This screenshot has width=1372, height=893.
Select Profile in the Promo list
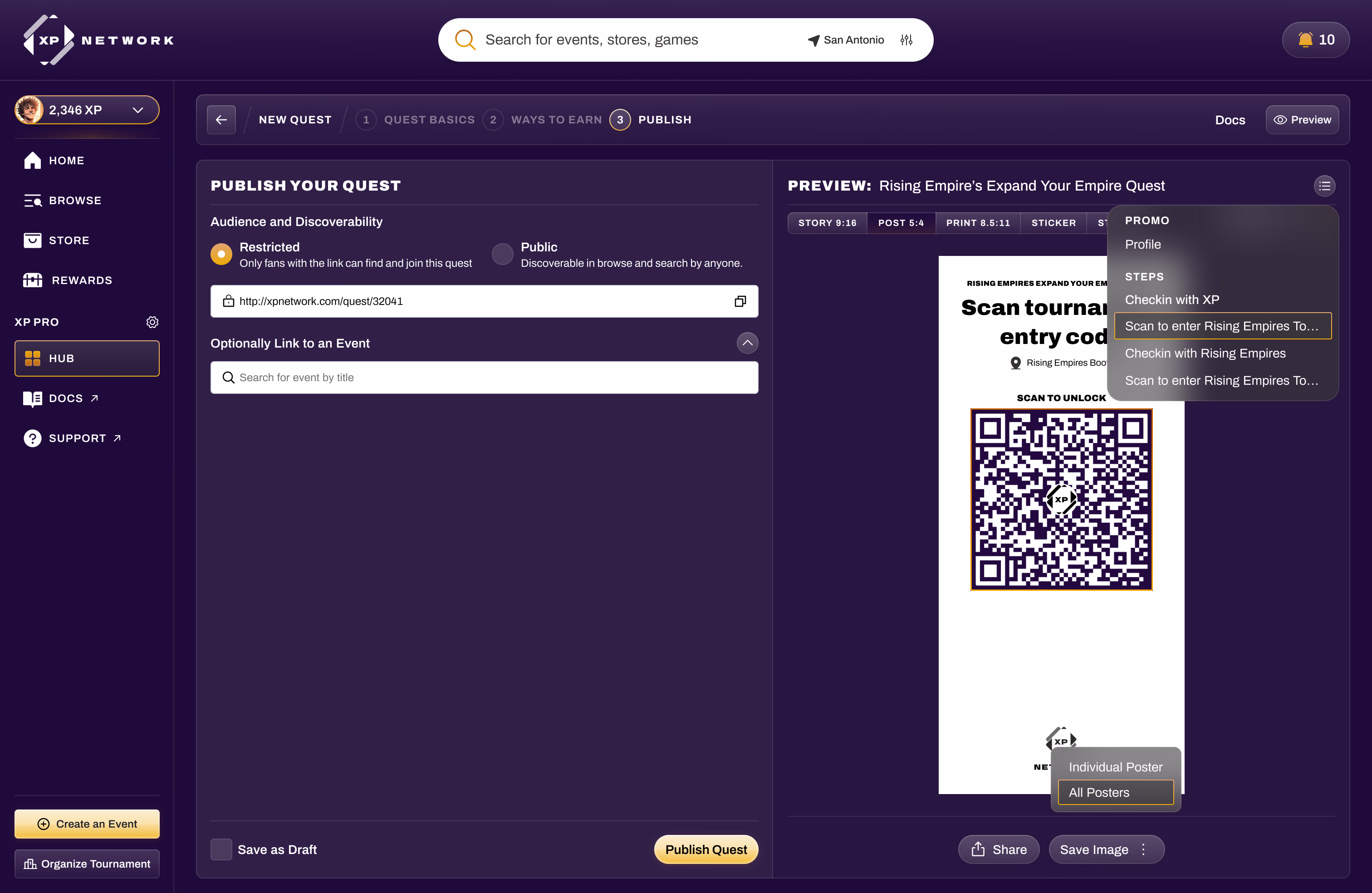coord(1142,245)
